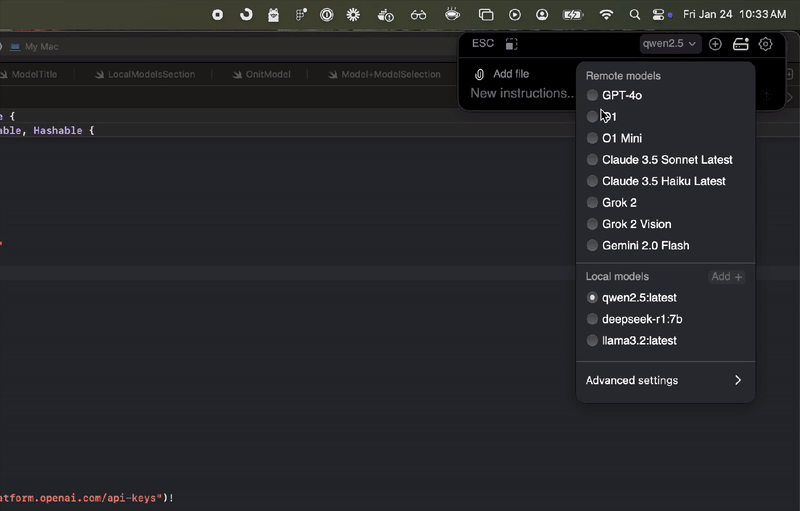Select deepseek-r1:7b local model
The width and height of the screenshot is (800, 511).
(x=641, y=319)
